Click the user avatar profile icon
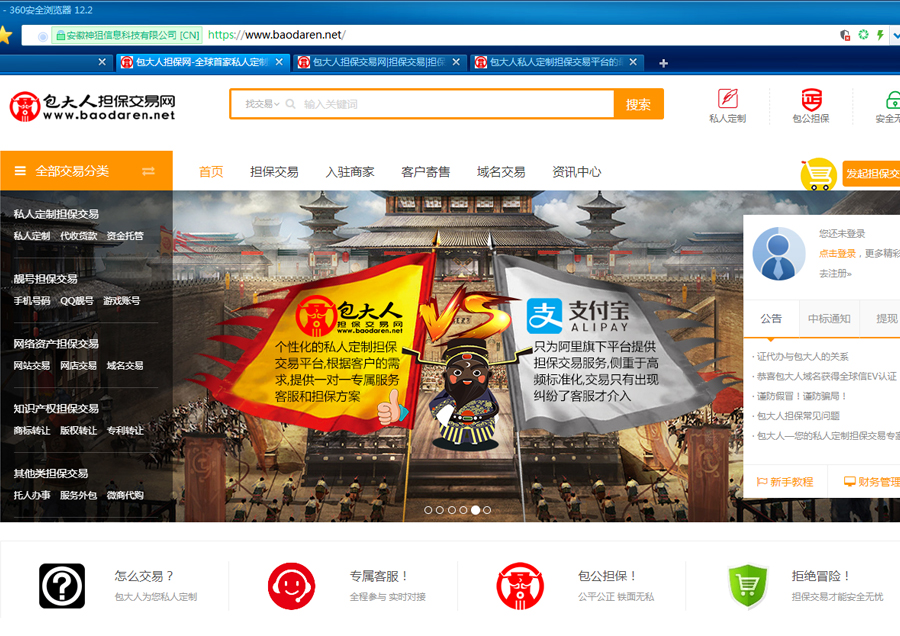Screen dimensions: 900x636 tap(779, 254)
